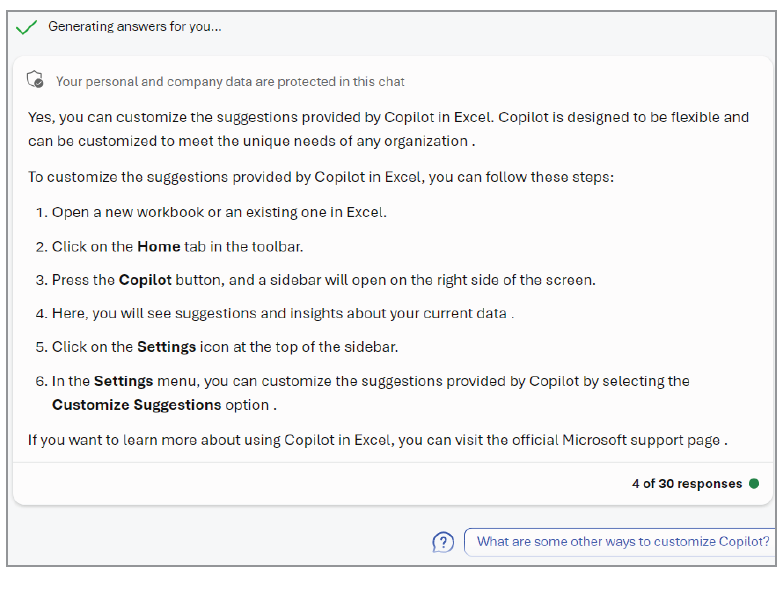
Task: Click the question mark chat bubble icon
Action: (x=442, y=542)
